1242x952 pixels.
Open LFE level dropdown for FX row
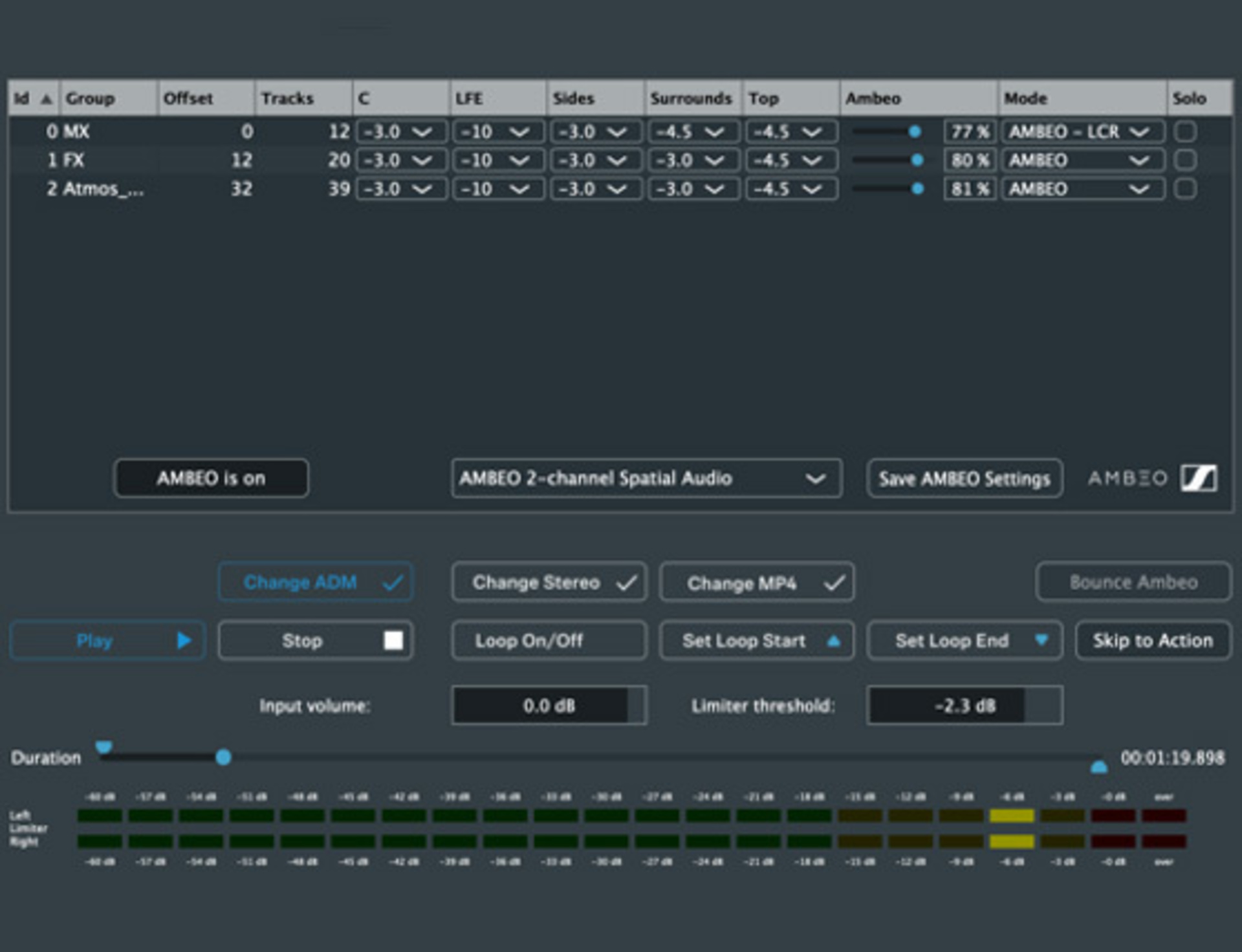[497, 160]
